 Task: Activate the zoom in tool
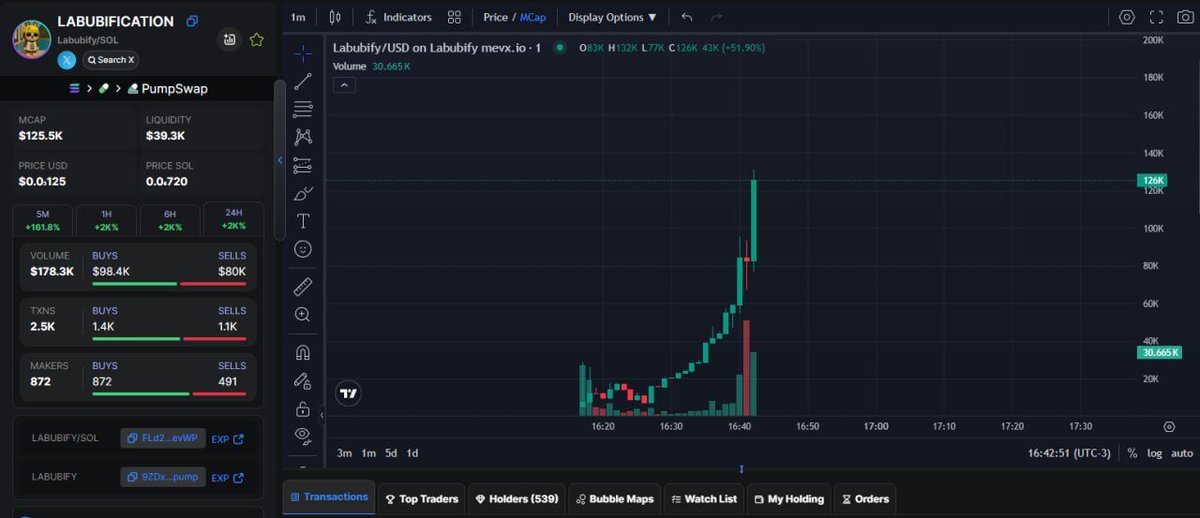(x=303, y=315)
